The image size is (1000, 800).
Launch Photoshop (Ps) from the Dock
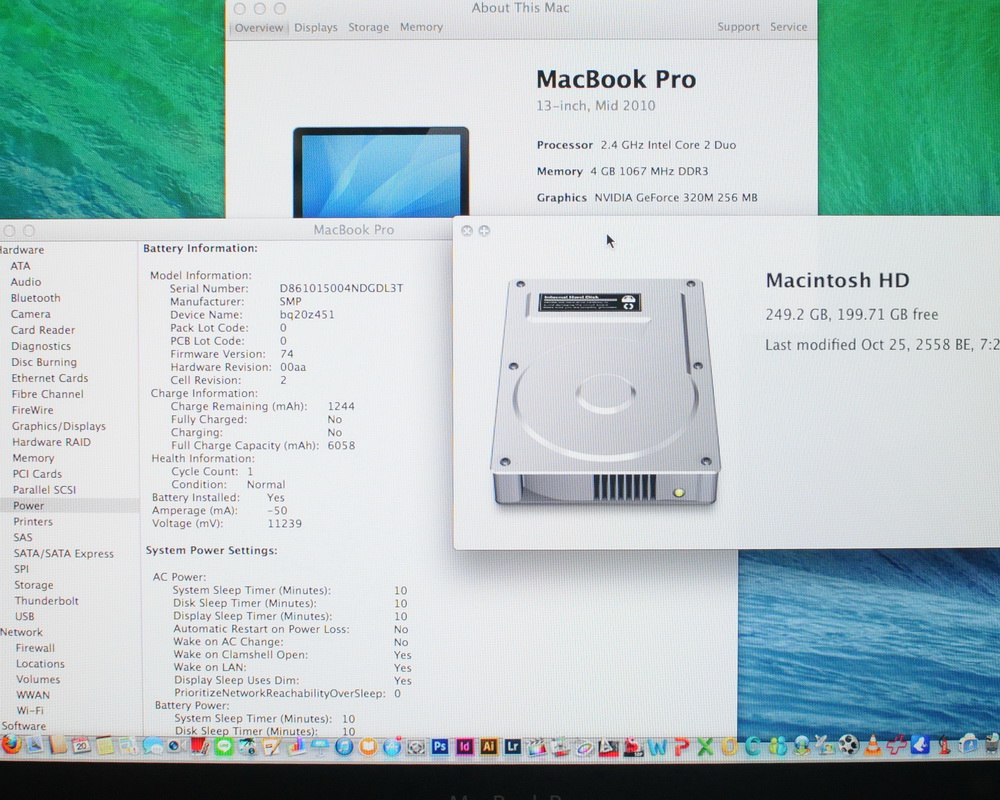pyautogui.click(x=440, y=746)
